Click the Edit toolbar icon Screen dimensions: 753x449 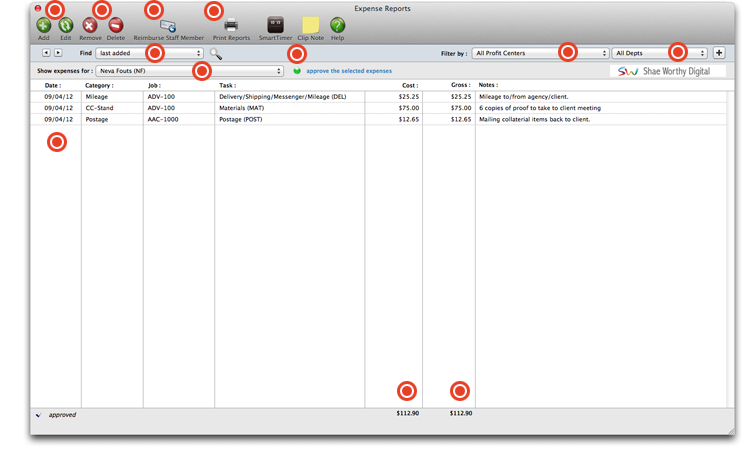pyautogui.click(x=66, y=25)
